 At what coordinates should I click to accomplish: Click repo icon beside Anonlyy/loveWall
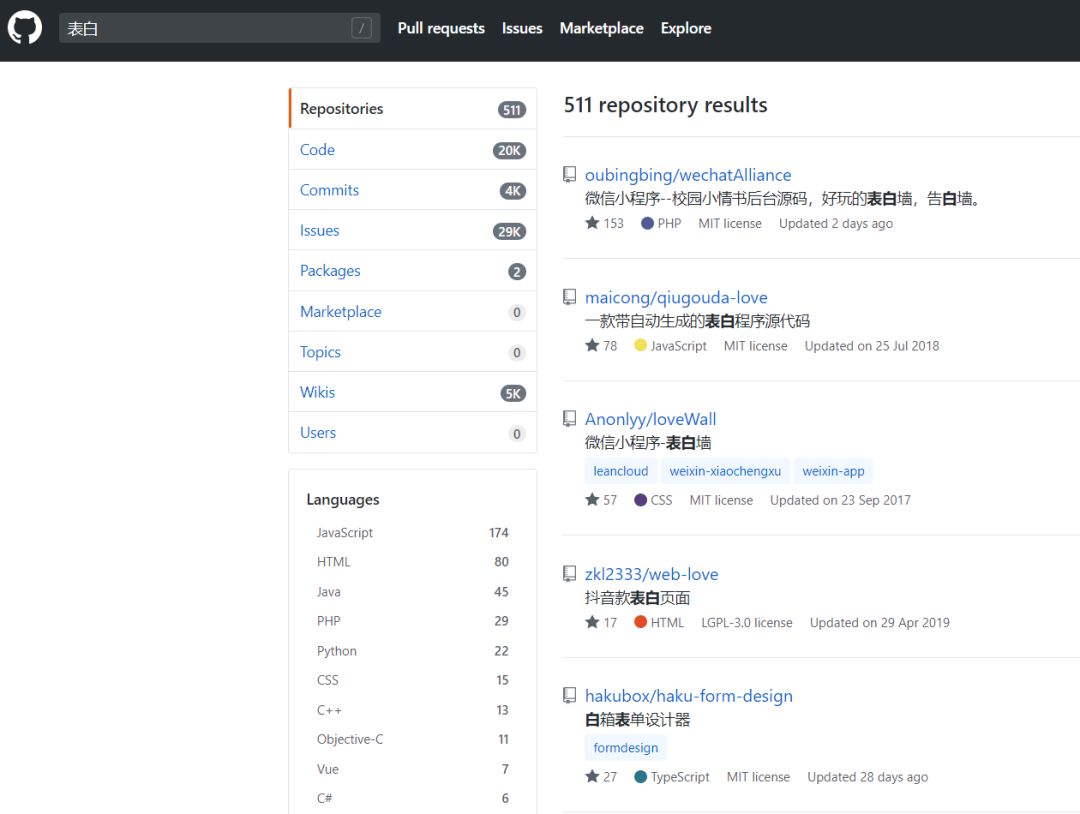[570, 419]
